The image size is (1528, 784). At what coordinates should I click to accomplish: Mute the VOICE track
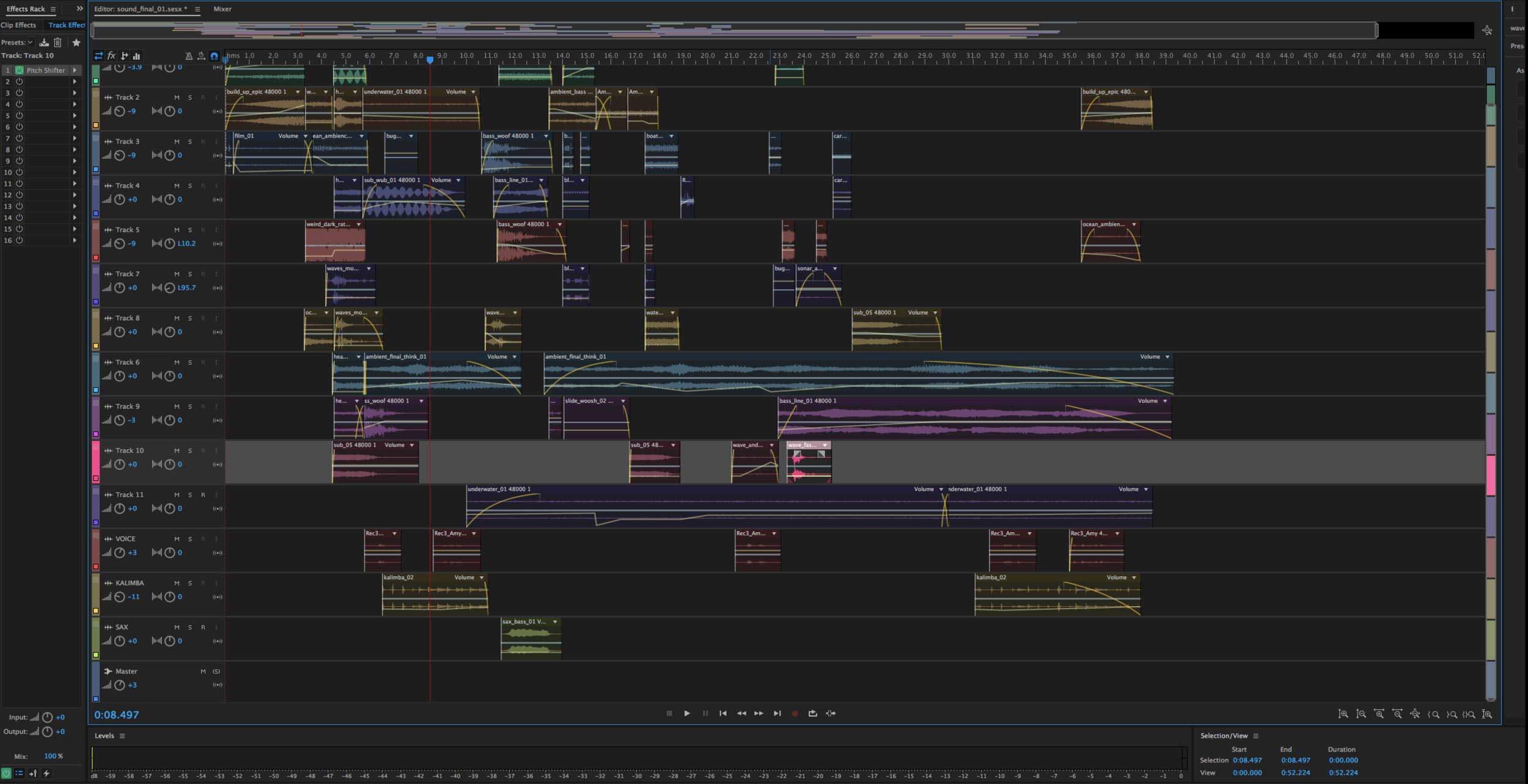[x=177, y=540]
